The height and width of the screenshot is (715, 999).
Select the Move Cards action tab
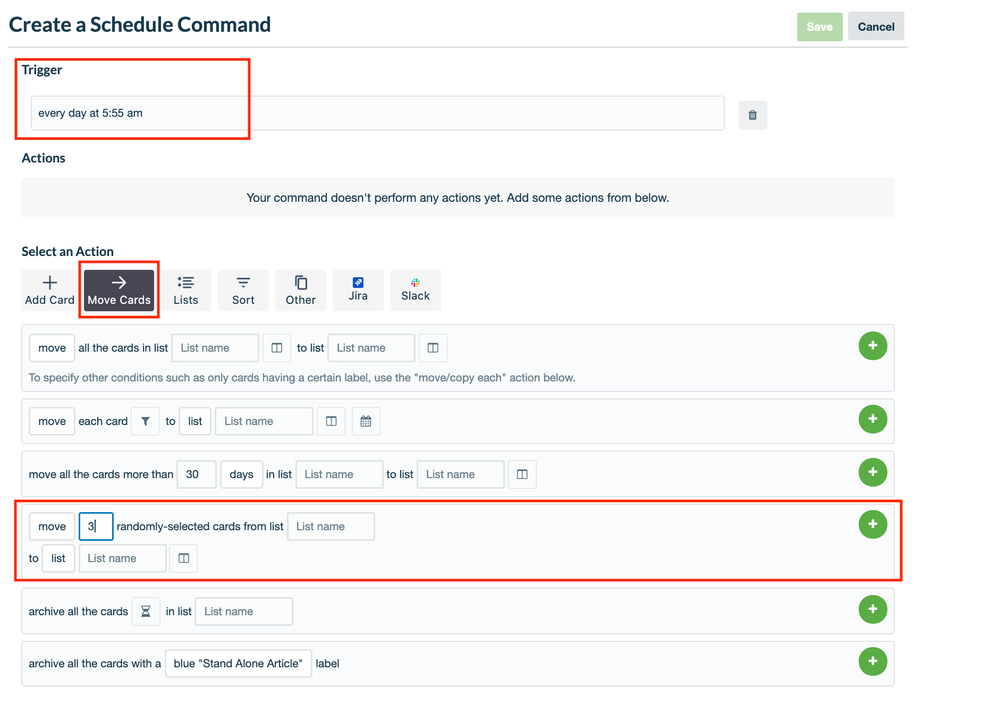tap(119, 291)
